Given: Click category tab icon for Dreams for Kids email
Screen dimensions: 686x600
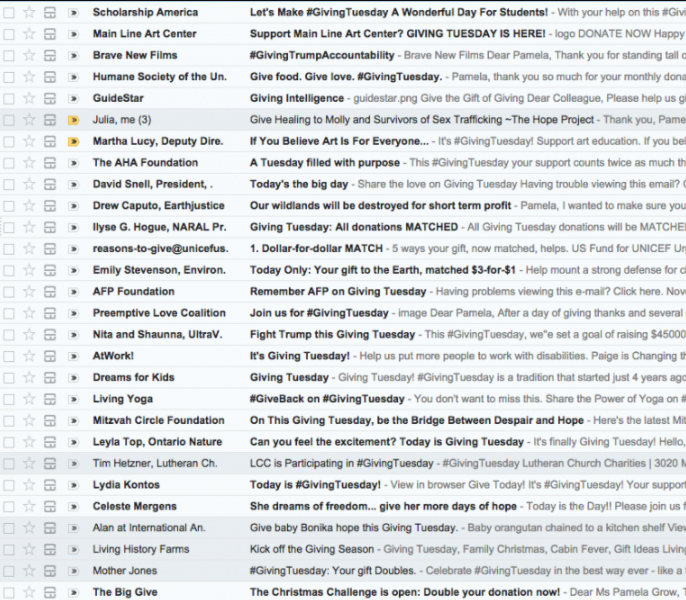Looking at the screenshot, I should (x=50, y=378).
